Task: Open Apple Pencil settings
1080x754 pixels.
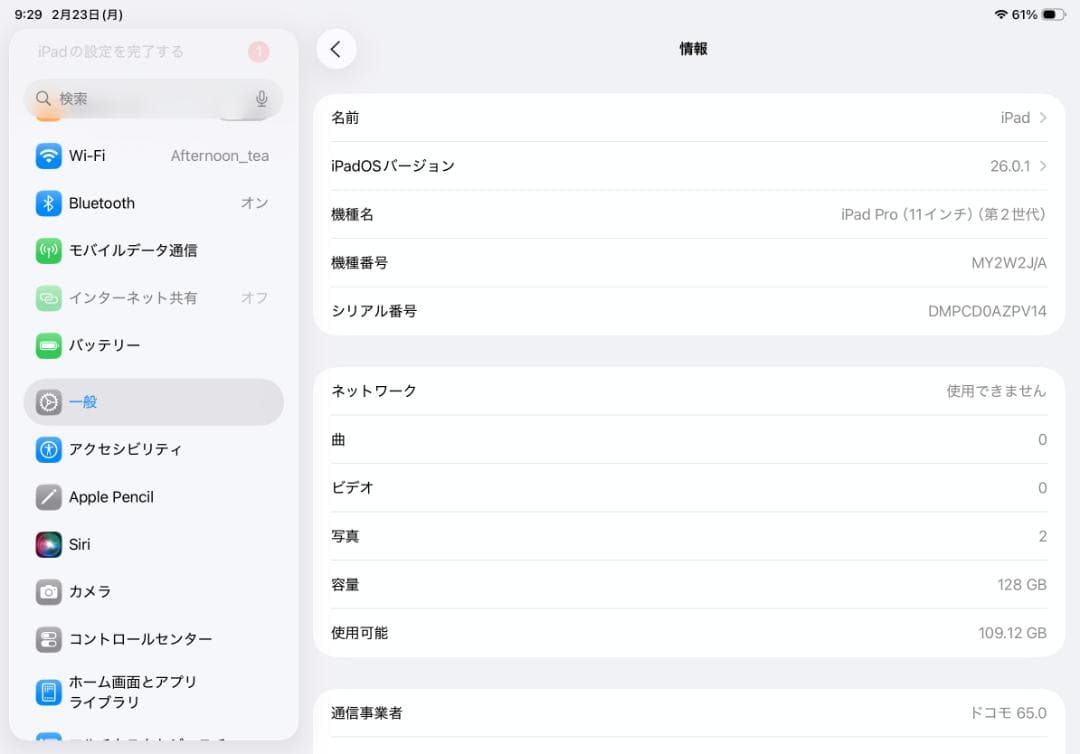Action: 154,497
